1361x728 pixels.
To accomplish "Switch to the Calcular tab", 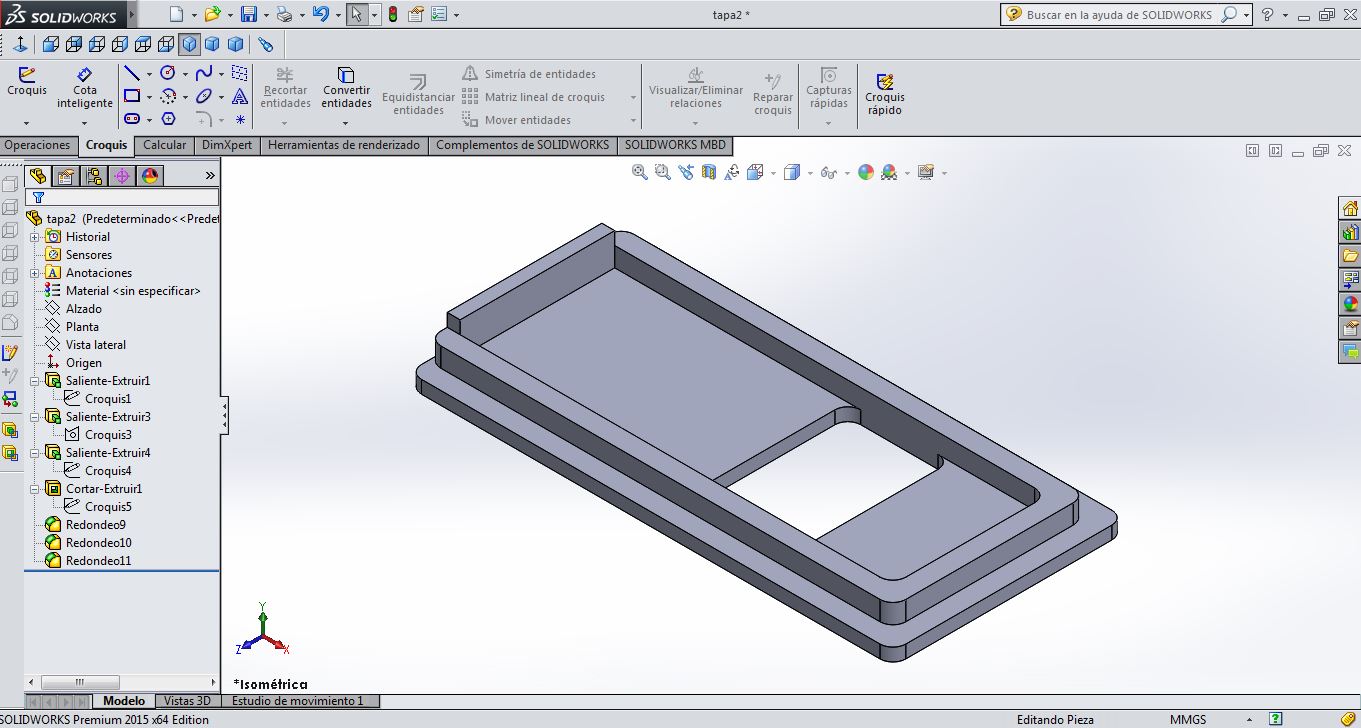I will [164, 145].
